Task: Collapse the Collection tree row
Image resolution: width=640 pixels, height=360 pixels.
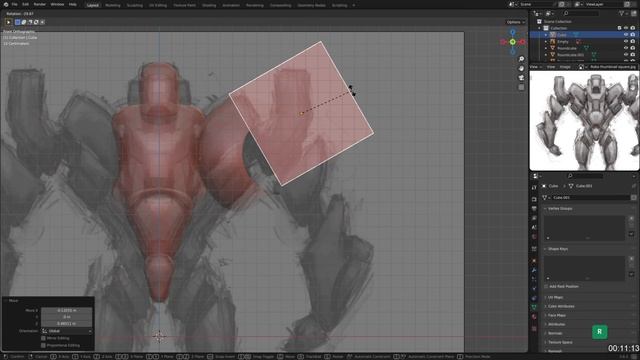Action: [x=540, y=28]
